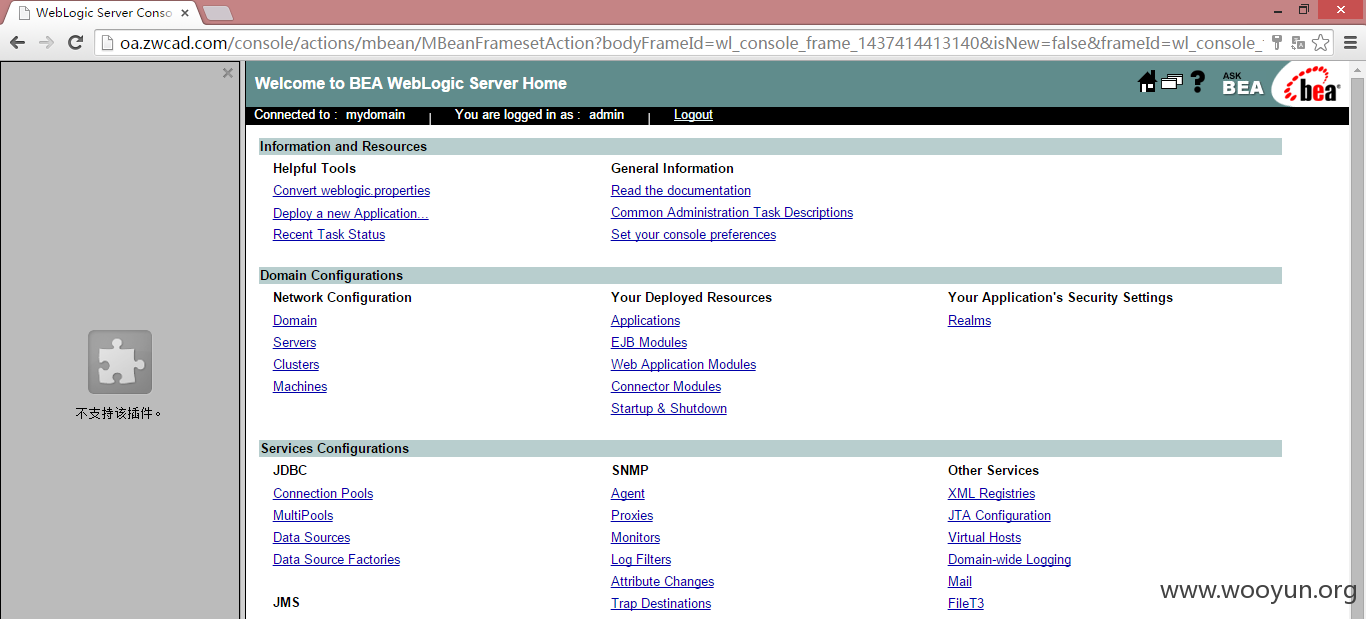Close the WebLogic Server Console tab

click(x=185, y=13)
